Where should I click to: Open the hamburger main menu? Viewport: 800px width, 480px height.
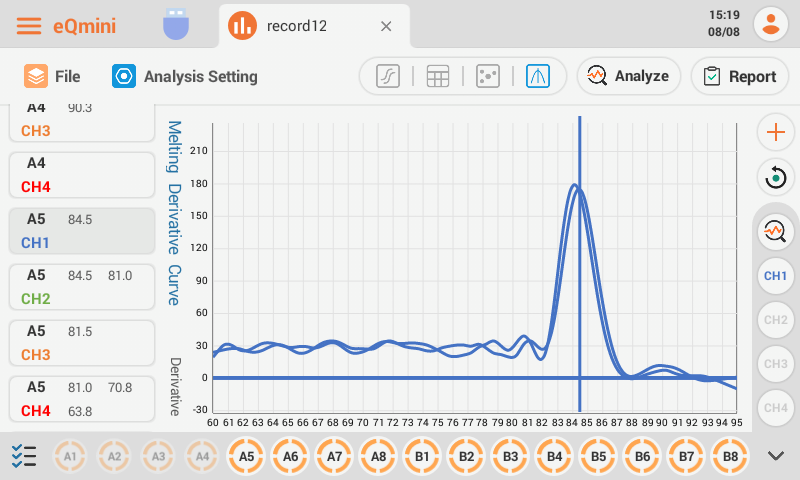point(29,26)
